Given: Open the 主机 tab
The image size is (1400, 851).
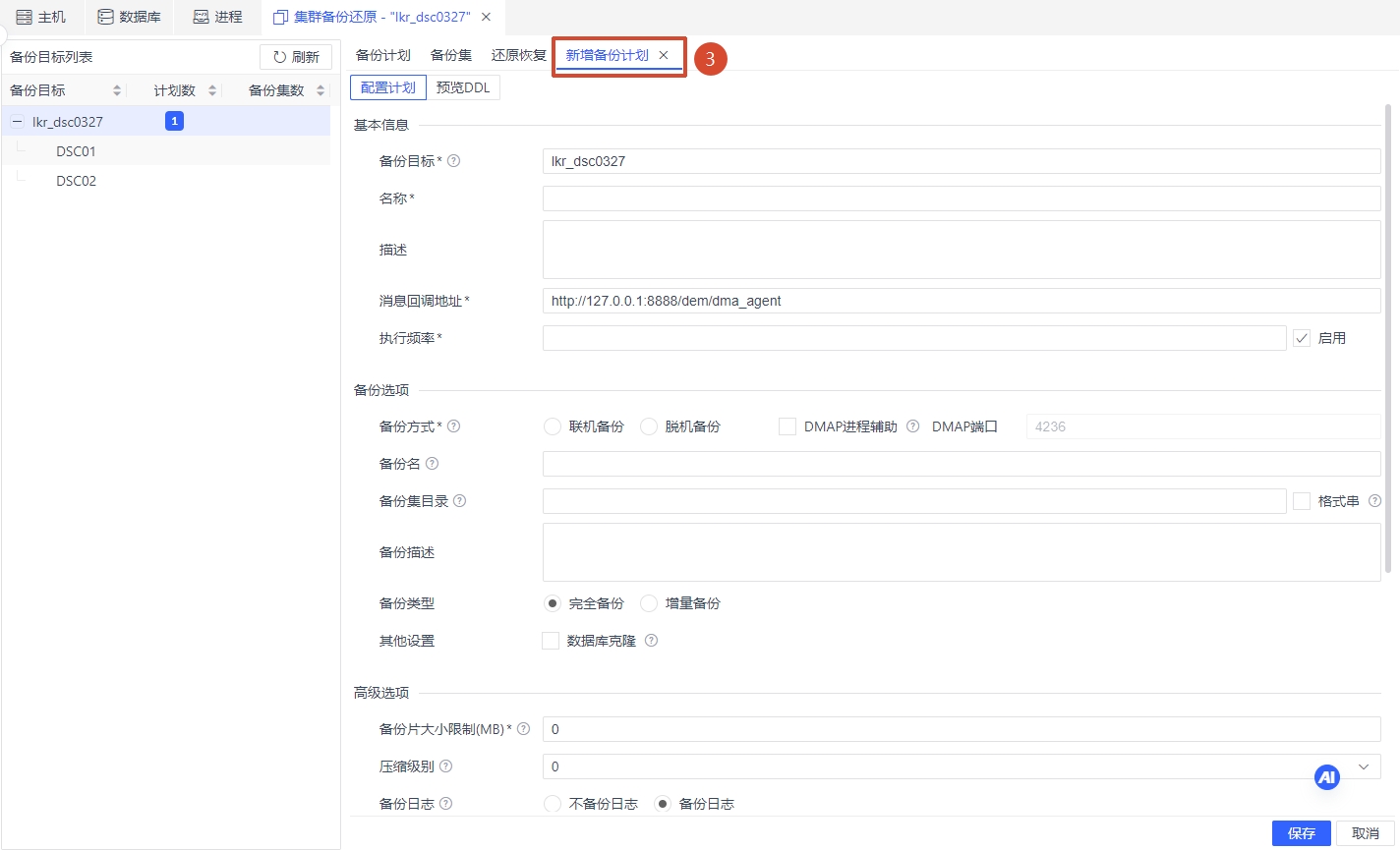Looking at the screenshot, I should [41, 17].
